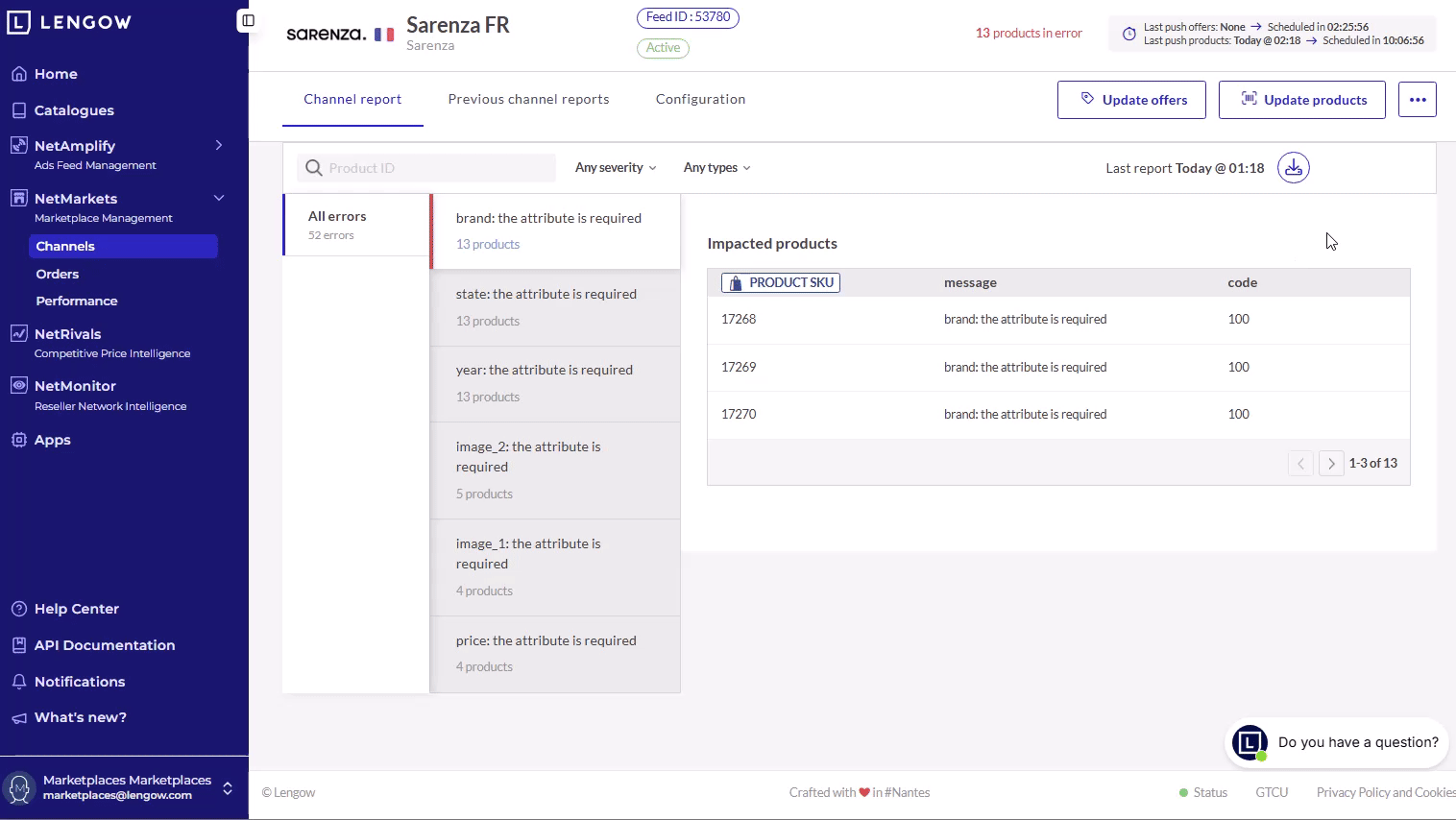Click the Update offers button
This screenshot has height=820, width=1456.
pyautogui.click(x=1131, y=100)
